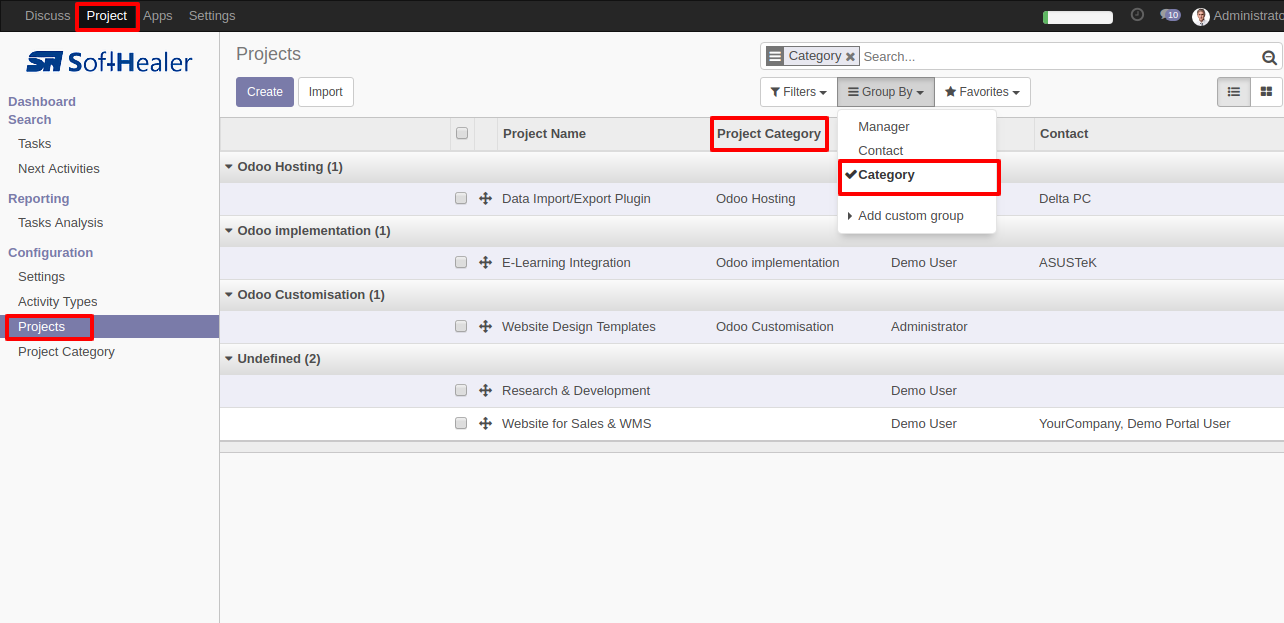Uncheck the Category group-by option

917,175
